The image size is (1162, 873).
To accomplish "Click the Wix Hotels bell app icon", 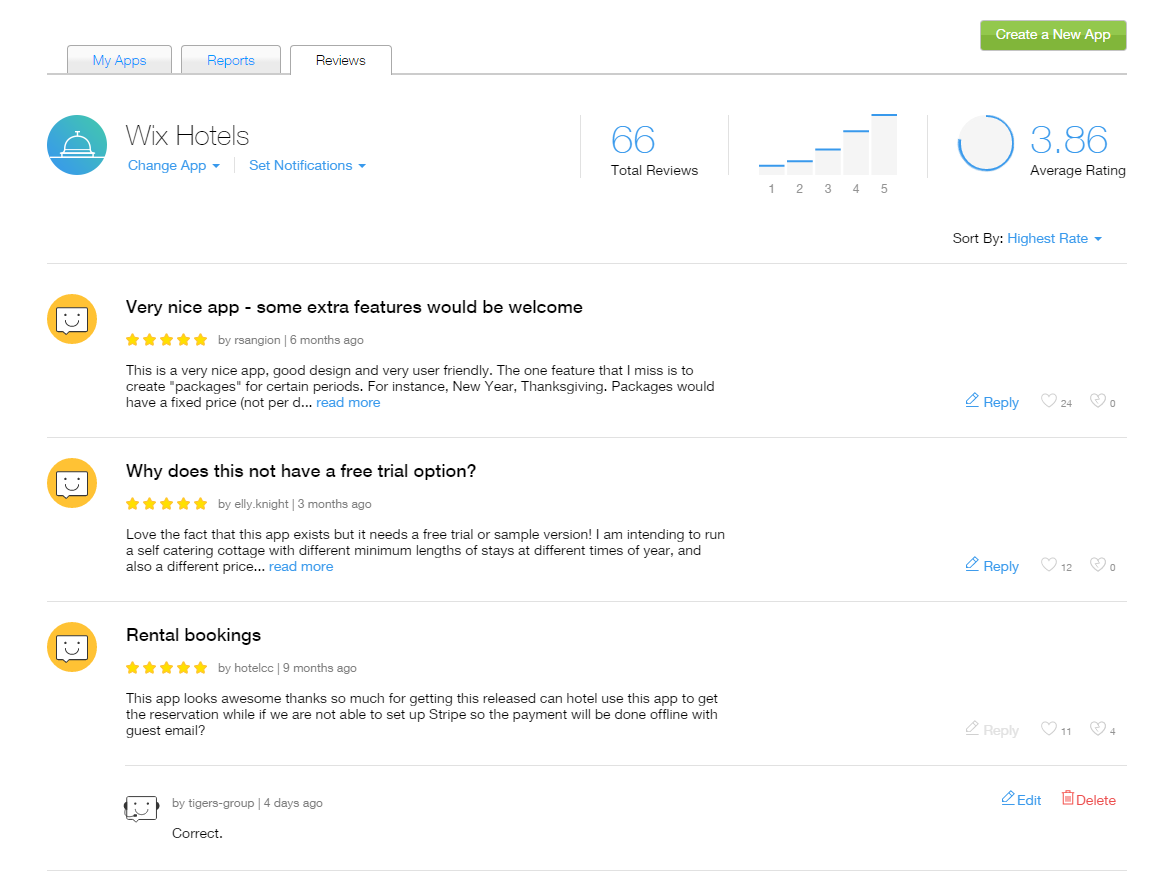I will [77, 145].
